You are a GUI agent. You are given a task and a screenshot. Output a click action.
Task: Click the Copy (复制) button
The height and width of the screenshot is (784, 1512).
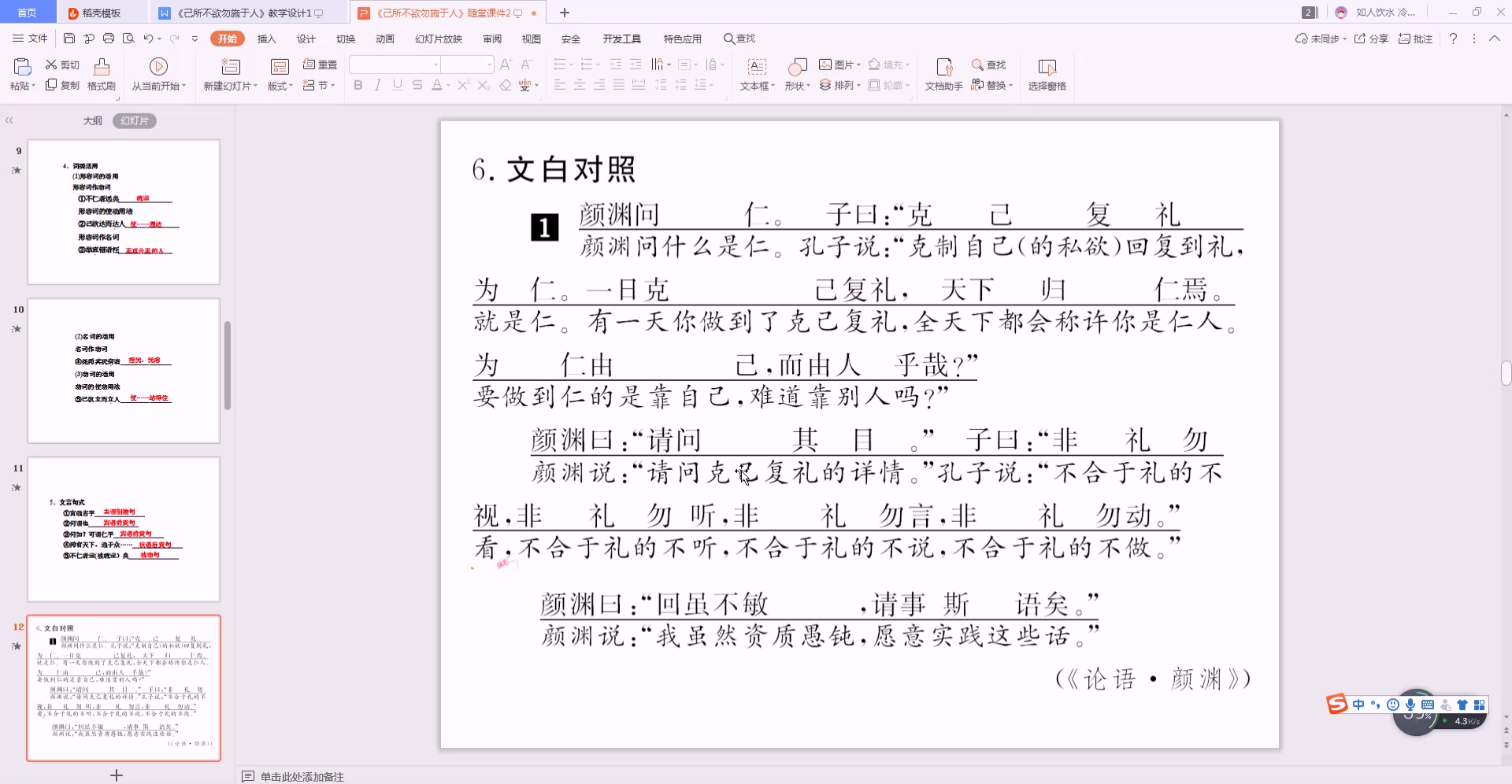[62, 85]
